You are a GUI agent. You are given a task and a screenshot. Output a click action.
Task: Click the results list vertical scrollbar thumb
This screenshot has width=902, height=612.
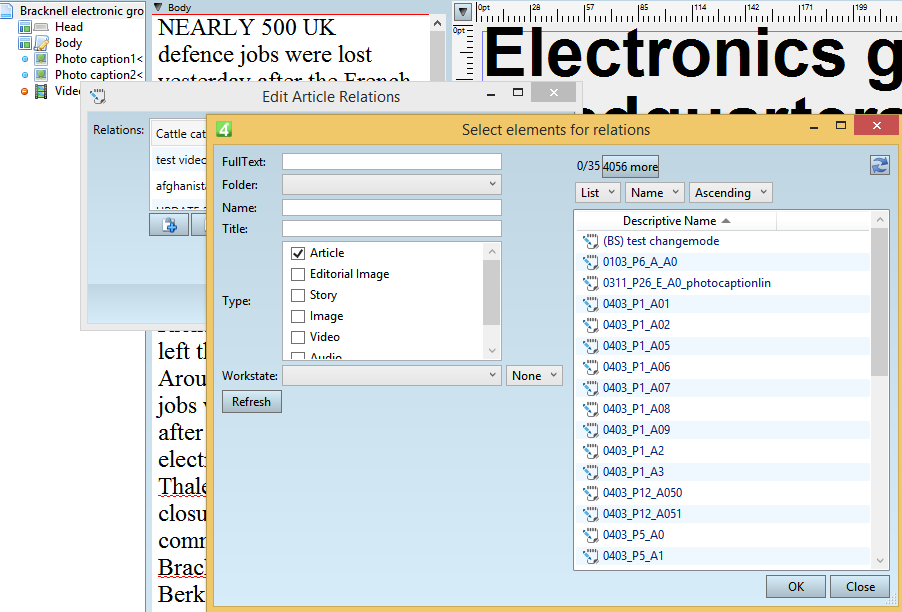[x=880, y=302]
